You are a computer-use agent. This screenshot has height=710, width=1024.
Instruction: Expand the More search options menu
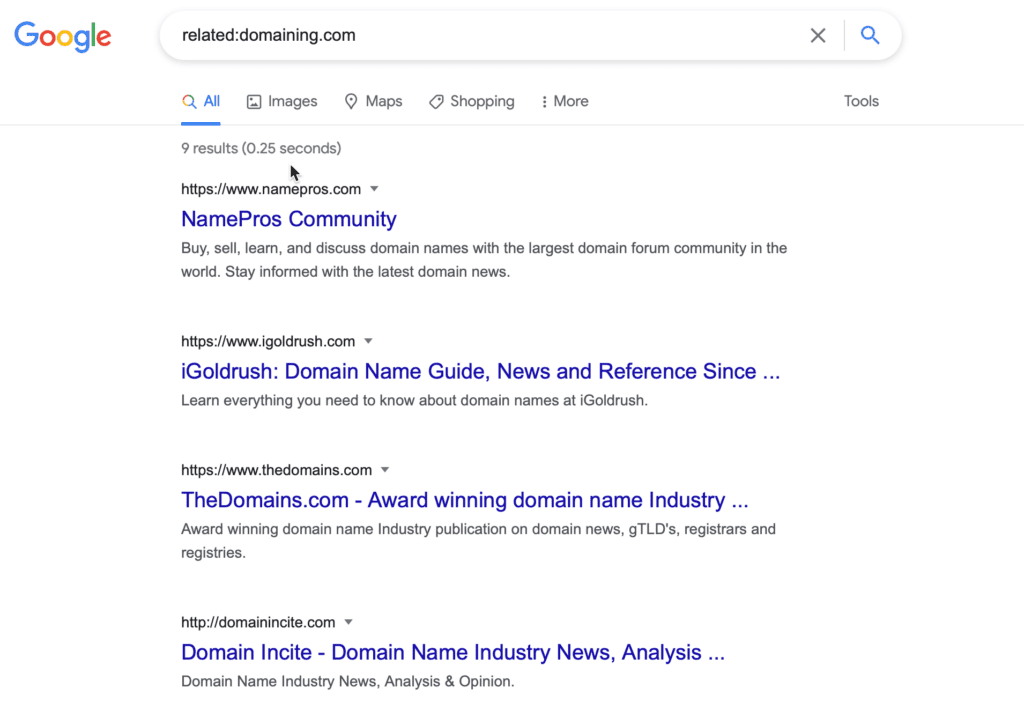pos(564,101)
